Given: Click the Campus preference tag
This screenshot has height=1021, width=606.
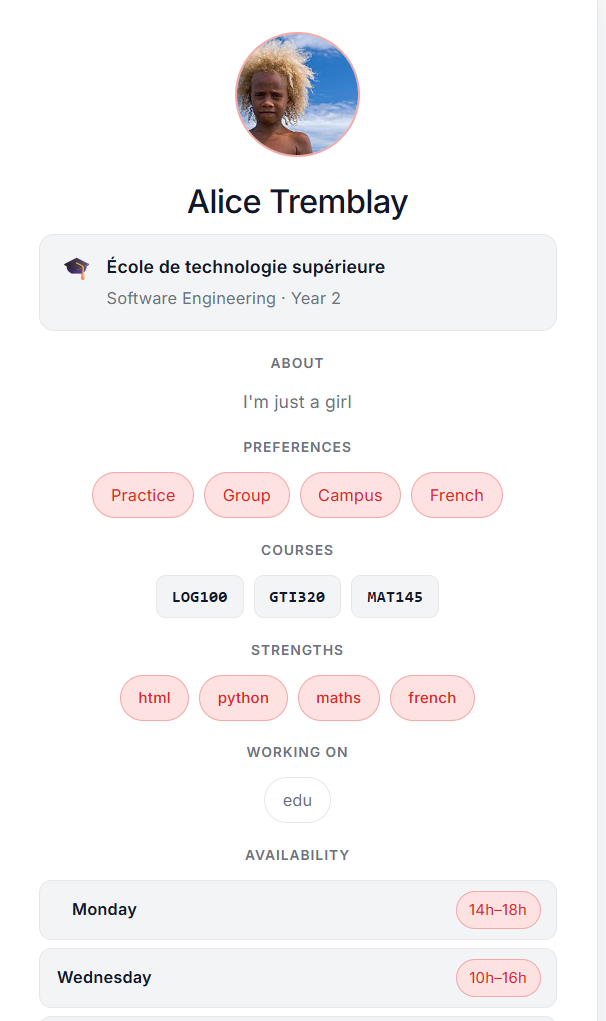Looking at the screenshot, I should pos(350,495).
